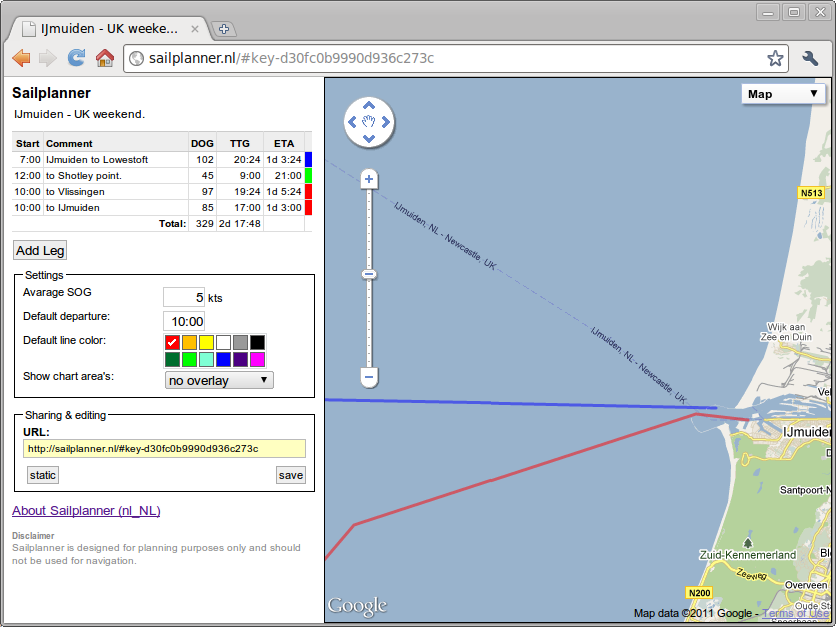The height and width of the screenshot is (627, 836).
Task: Open the wrench settings menu
Action: click(x=811, y=58)
